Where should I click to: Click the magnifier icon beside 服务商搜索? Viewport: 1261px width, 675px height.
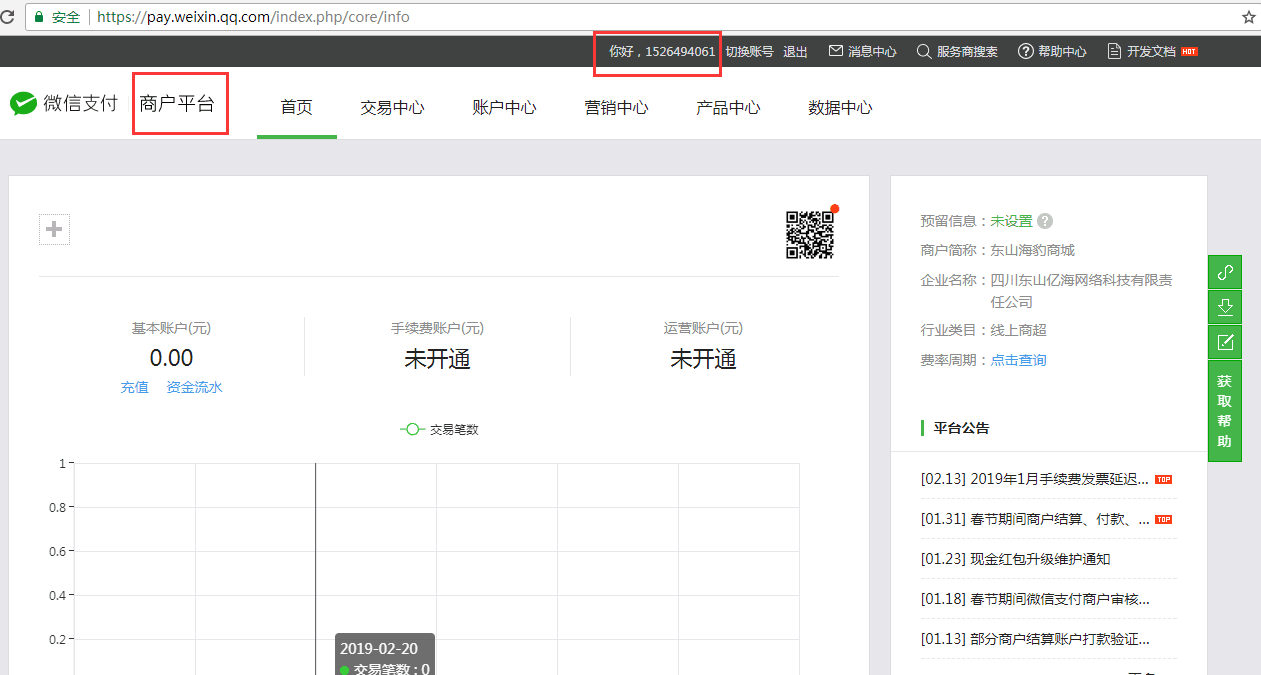[x=924, y=51]
